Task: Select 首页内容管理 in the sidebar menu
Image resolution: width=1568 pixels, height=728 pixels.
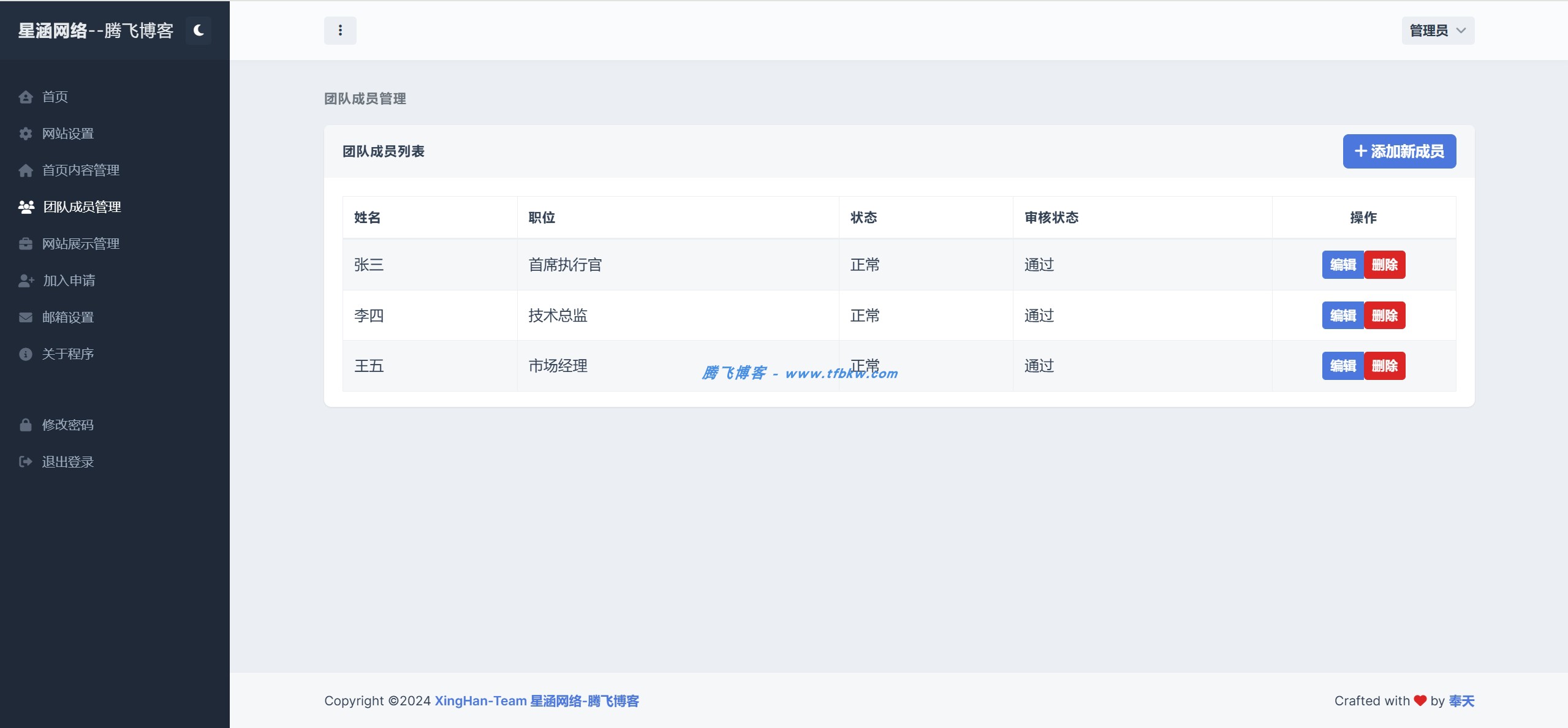Action: coord(80,170)
